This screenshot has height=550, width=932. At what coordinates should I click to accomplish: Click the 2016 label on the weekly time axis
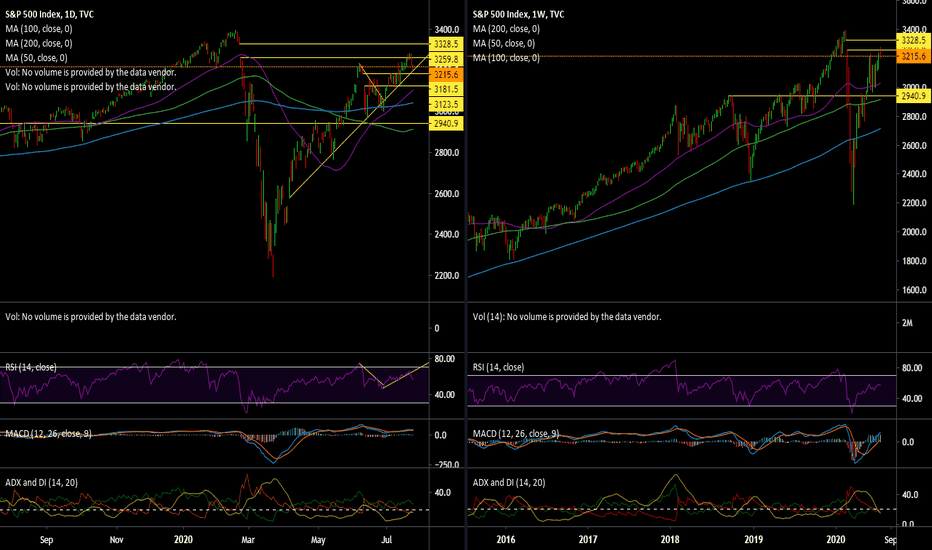pyautogui.click(x=506, y=540)
